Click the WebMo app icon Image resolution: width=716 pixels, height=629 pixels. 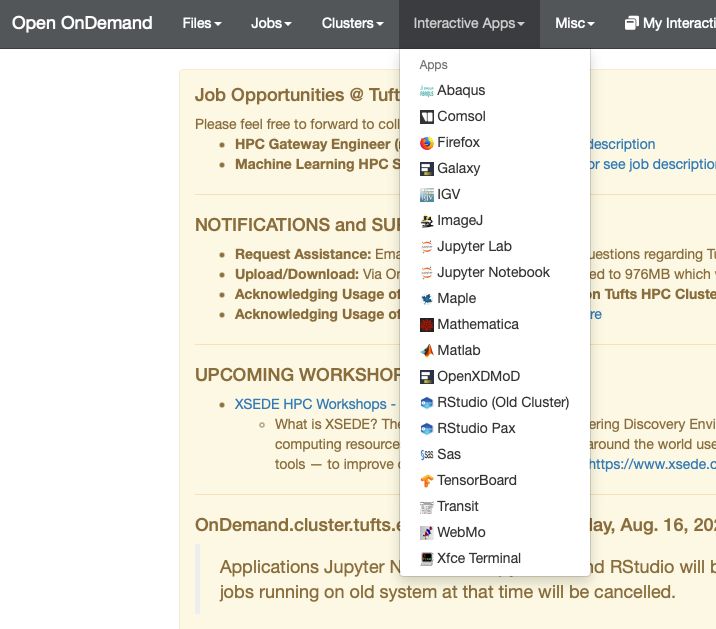pyautogui.click(x=426, y=533)
